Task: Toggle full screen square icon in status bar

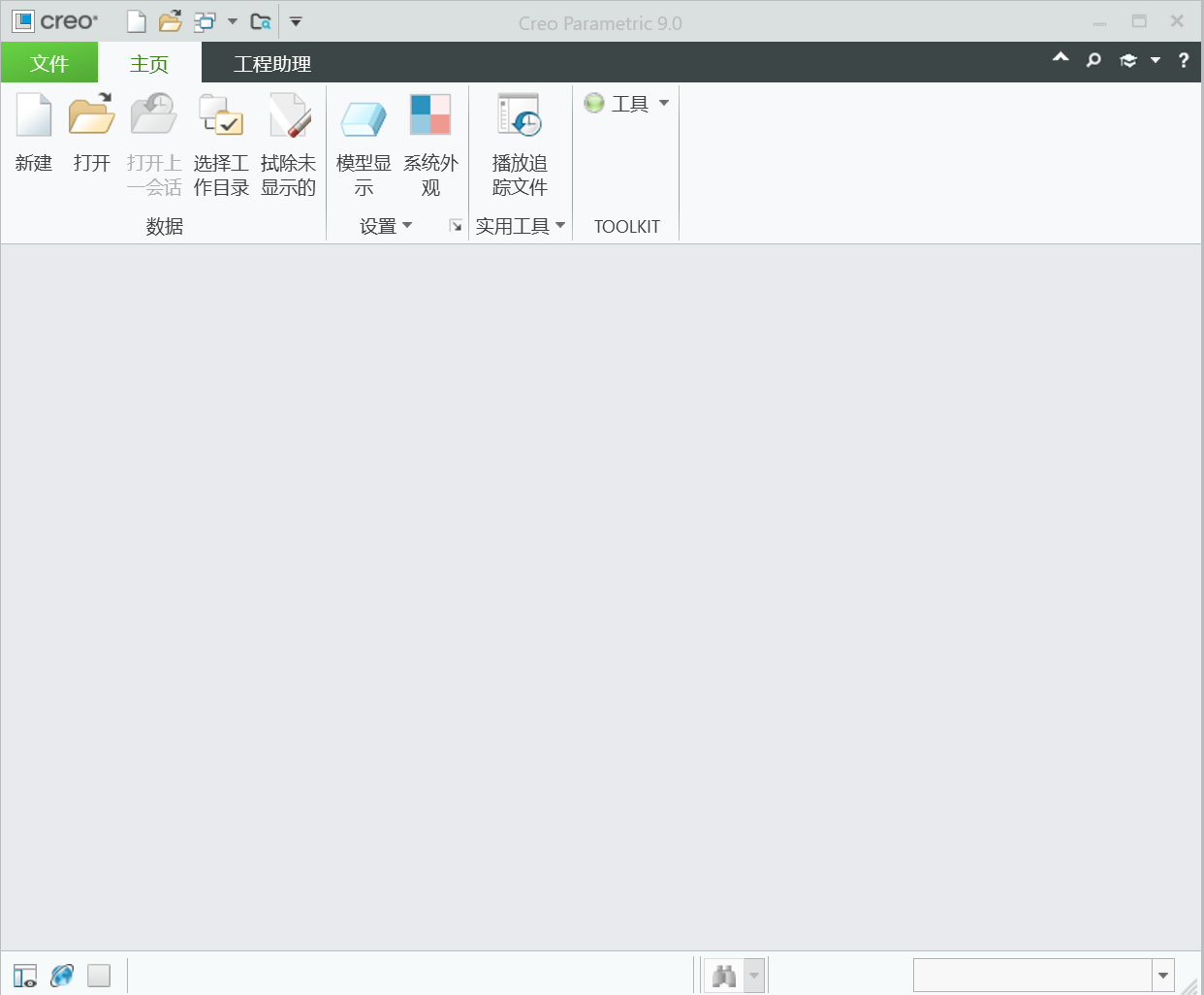Action: pyautogui.click(x=99, y=976)
